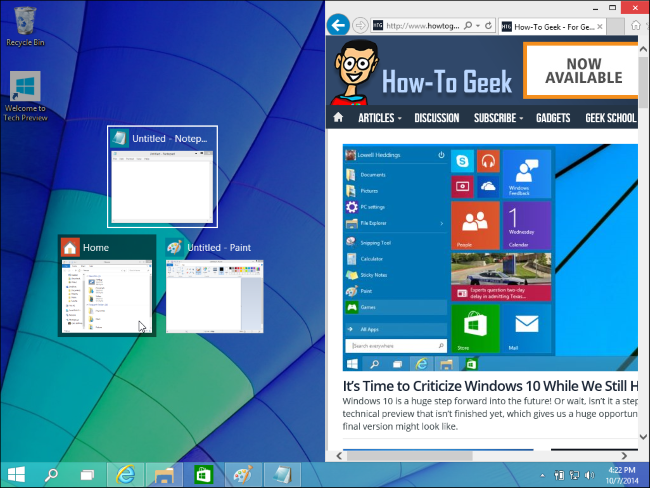Switch to Notepad on the taskbar
The image size is (650, 488).
[x=282, y=475]
